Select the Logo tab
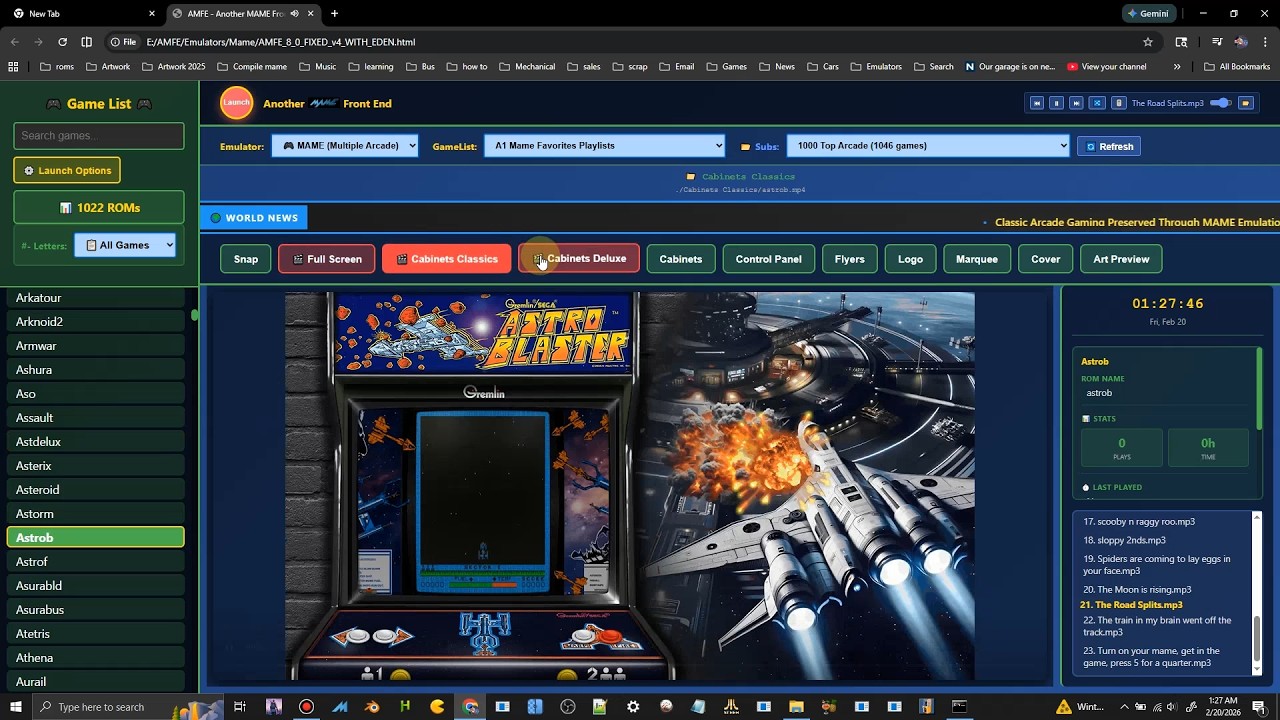 point(911,259)
